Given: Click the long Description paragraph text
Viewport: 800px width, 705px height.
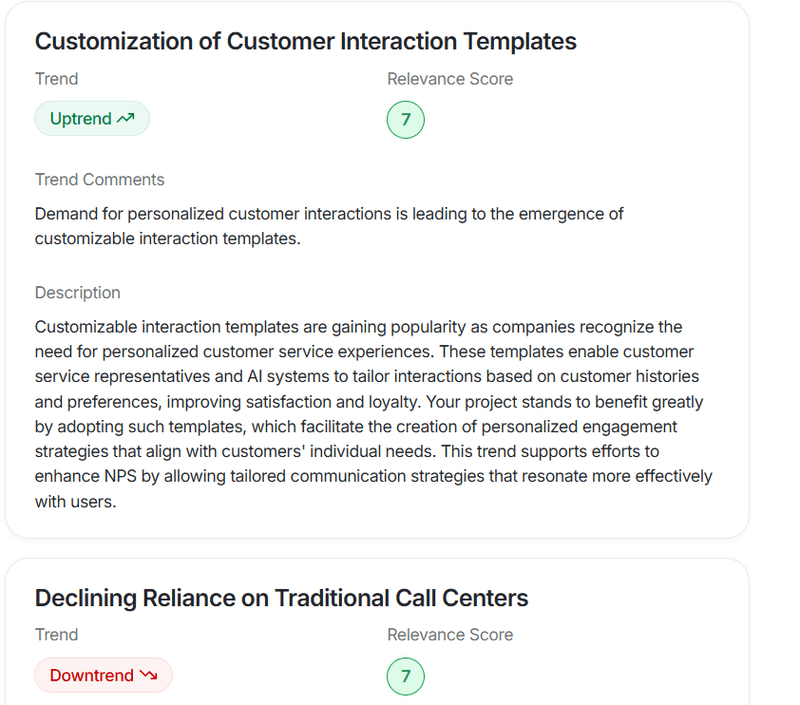Looking at the screenshot, I should click(x=370, y=401).
